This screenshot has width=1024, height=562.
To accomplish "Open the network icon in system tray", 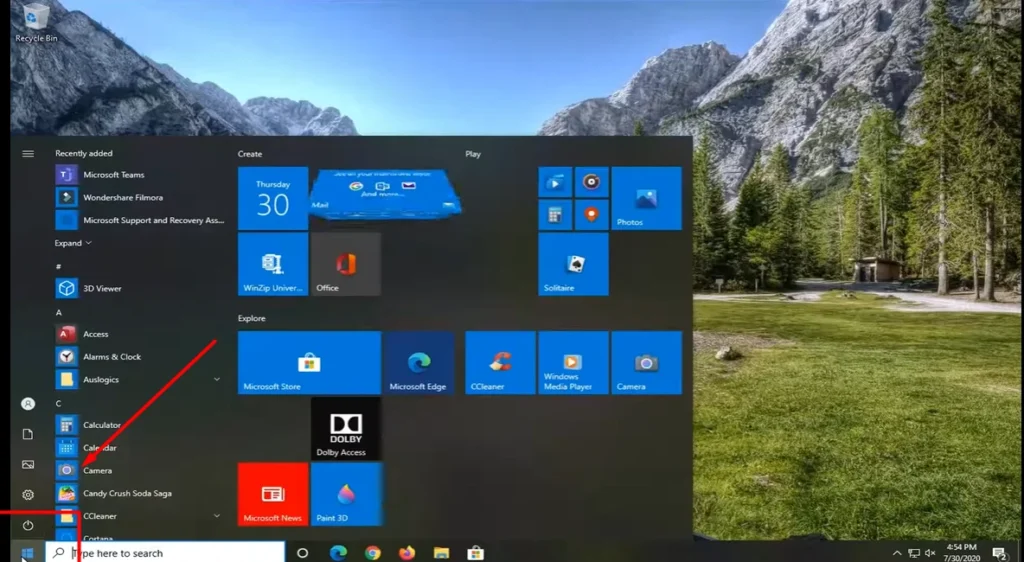I will 914,553.
